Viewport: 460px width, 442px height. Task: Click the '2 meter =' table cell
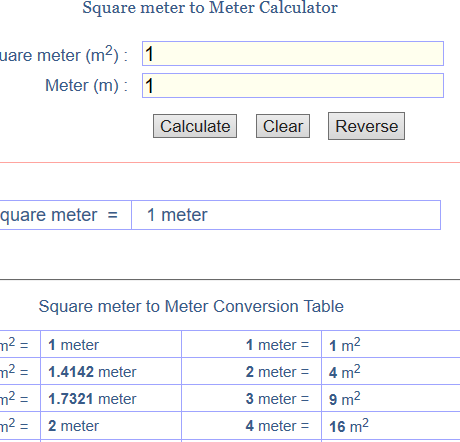pos(252,371)
